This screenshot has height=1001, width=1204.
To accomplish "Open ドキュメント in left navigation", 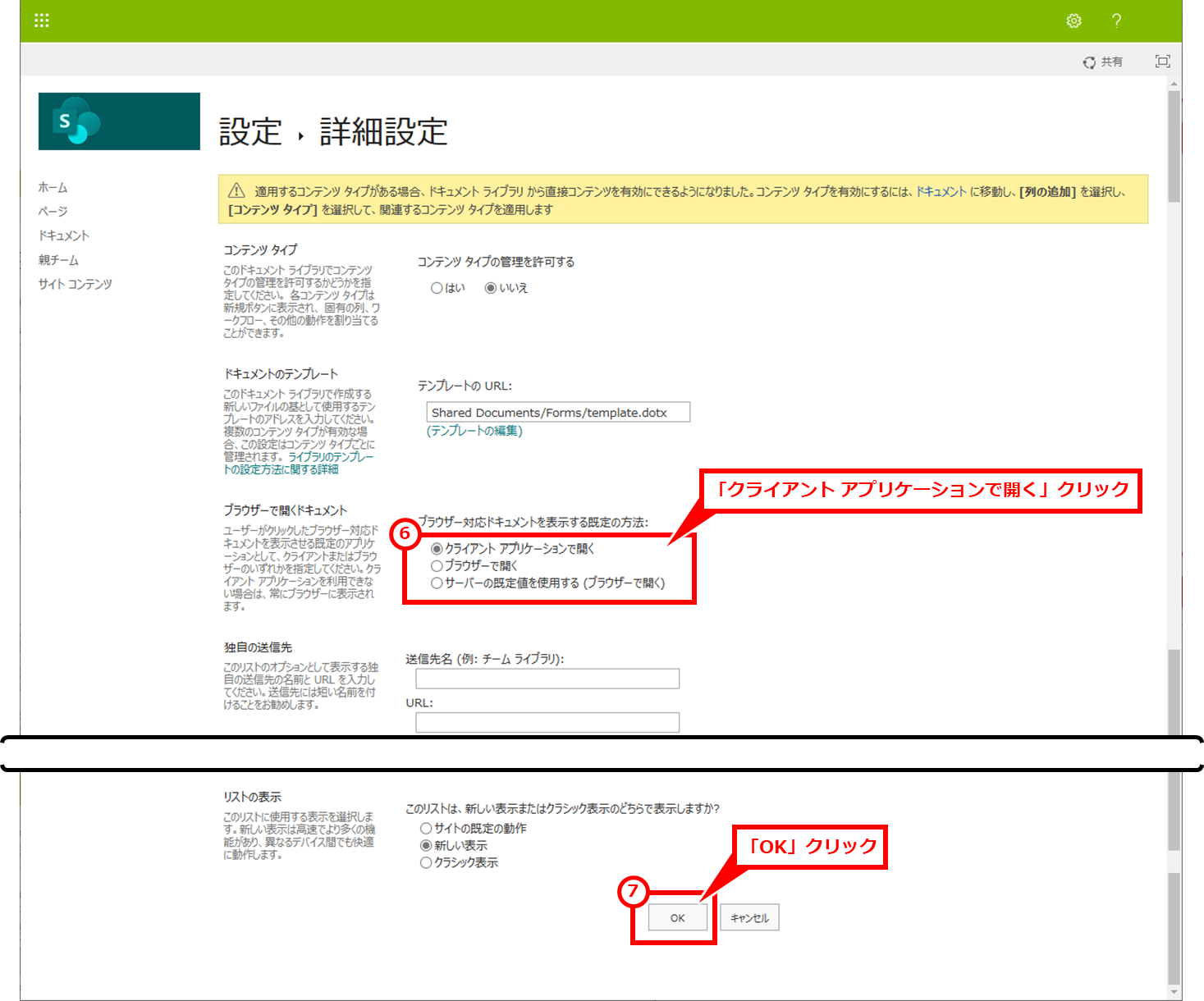I will click(63, 235).
